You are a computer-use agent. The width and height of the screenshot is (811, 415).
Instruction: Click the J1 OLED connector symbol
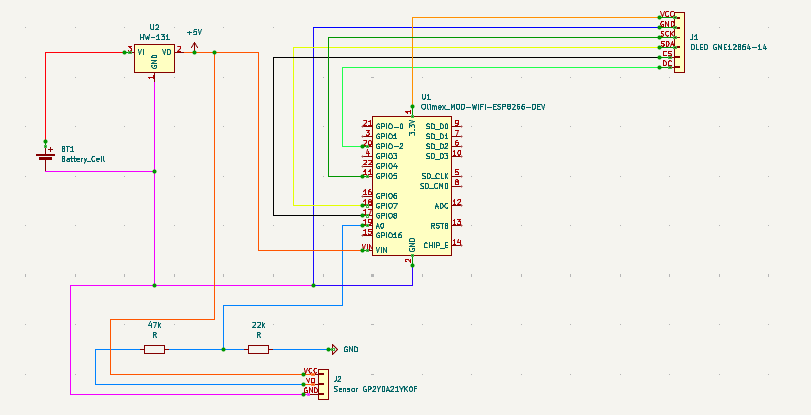(679, 42)
